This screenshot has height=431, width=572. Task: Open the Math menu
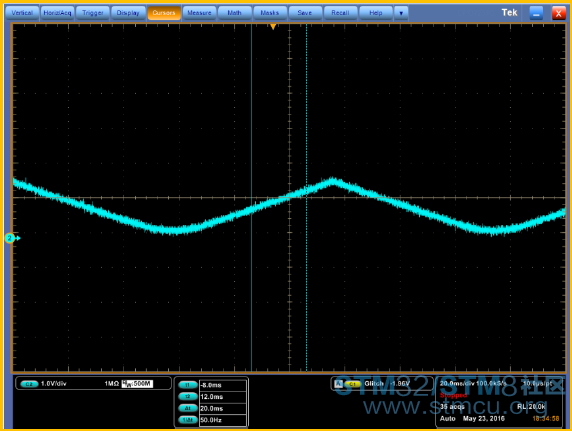pos(235,13)
